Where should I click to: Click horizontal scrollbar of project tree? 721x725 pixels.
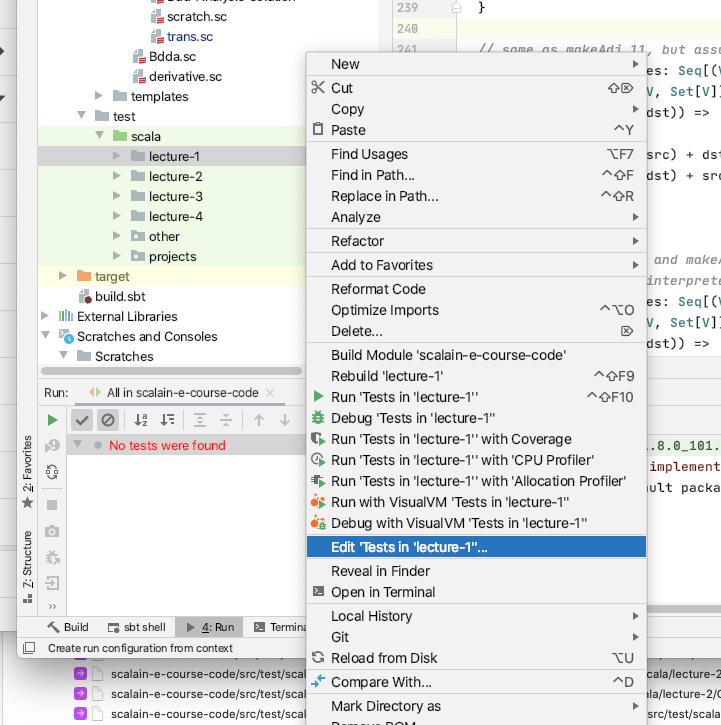[x=172, y=371]
